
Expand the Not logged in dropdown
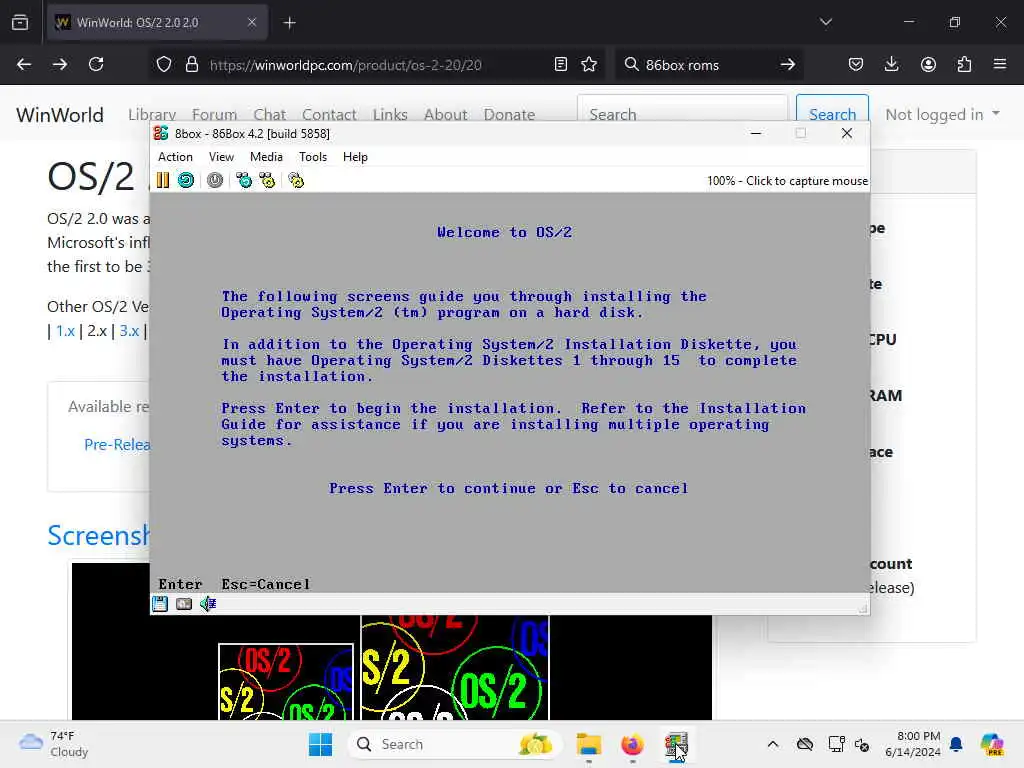click(x=942, y=114)
